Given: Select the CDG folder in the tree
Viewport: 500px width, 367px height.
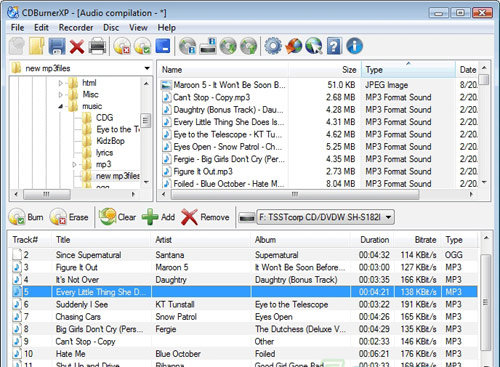Looking at the screenshot, I should (x=104, y=118).
